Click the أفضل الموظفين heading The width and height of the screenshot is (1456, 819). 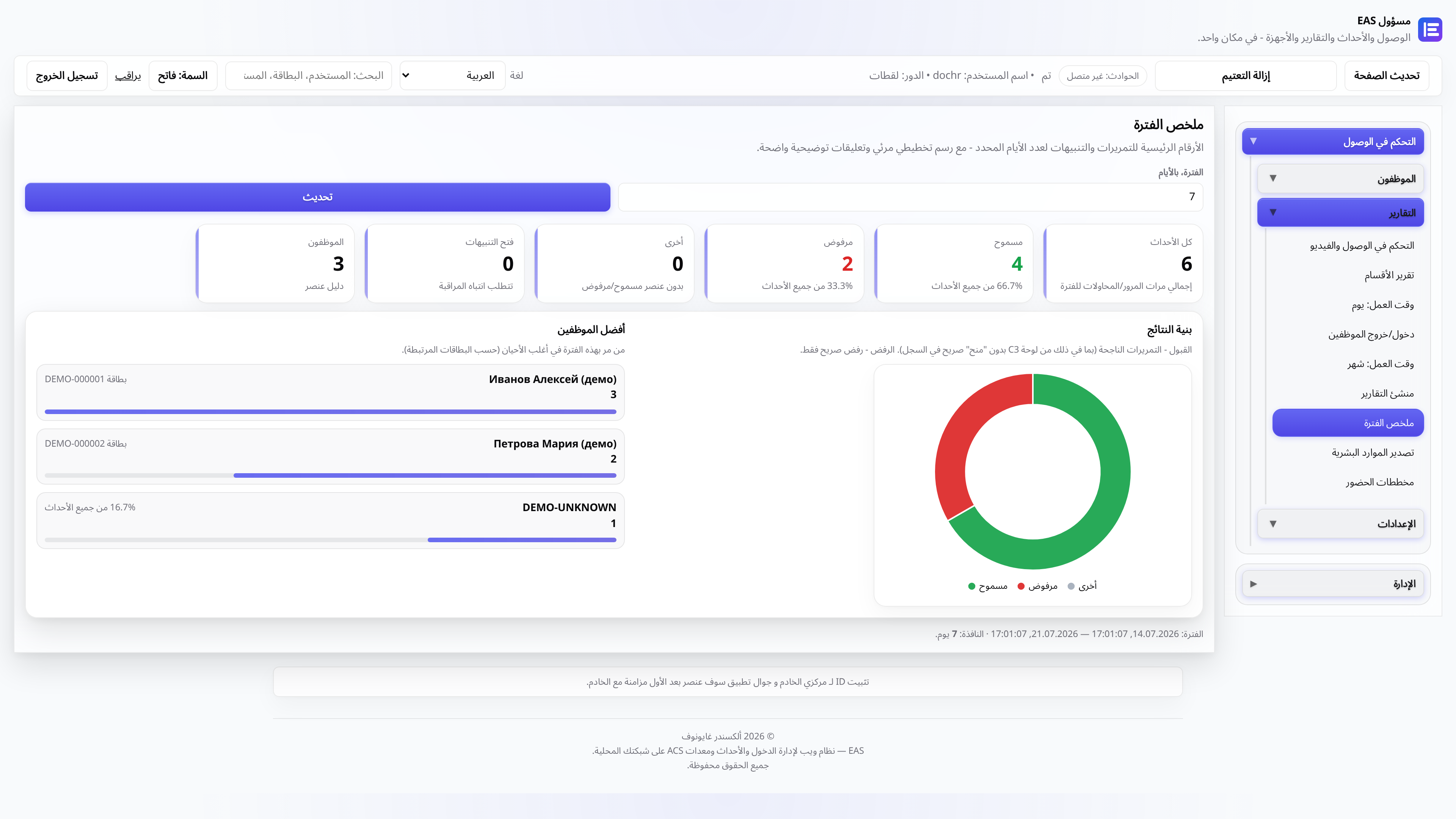click(591, 329)
